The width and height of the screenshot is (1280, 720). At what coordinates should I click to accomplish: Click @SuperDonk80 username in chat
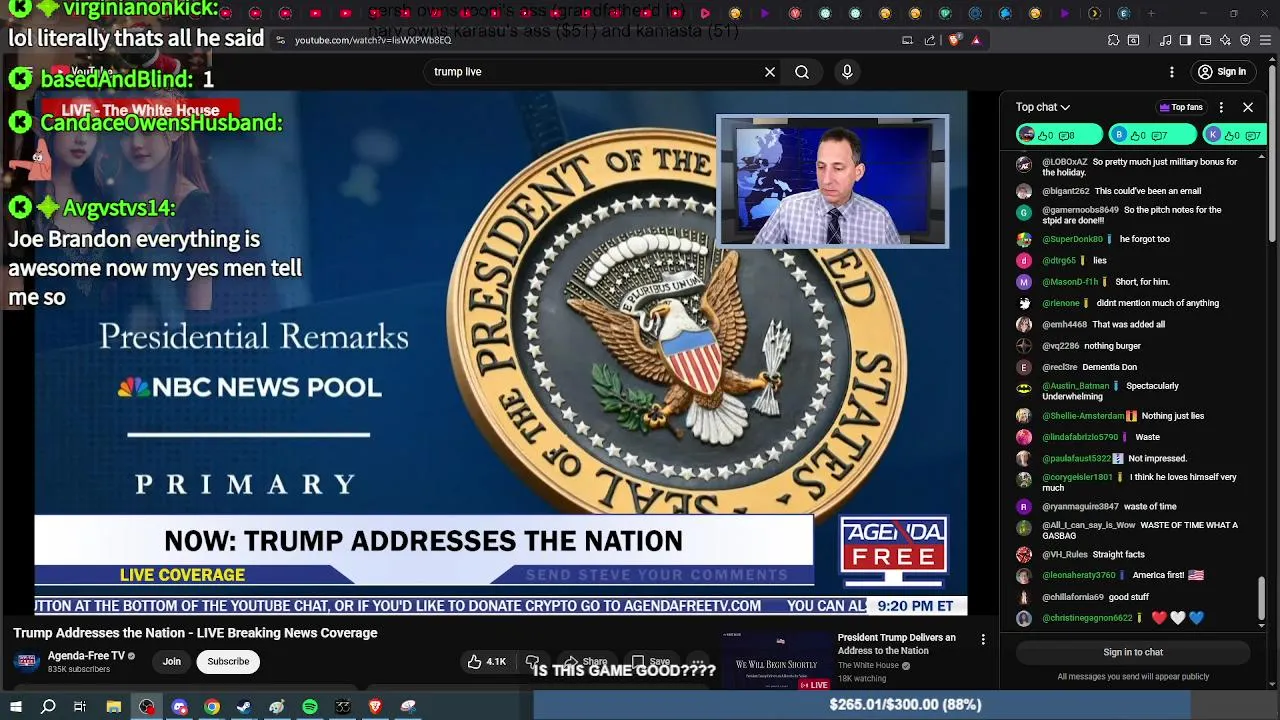(x=1072, y=240)
